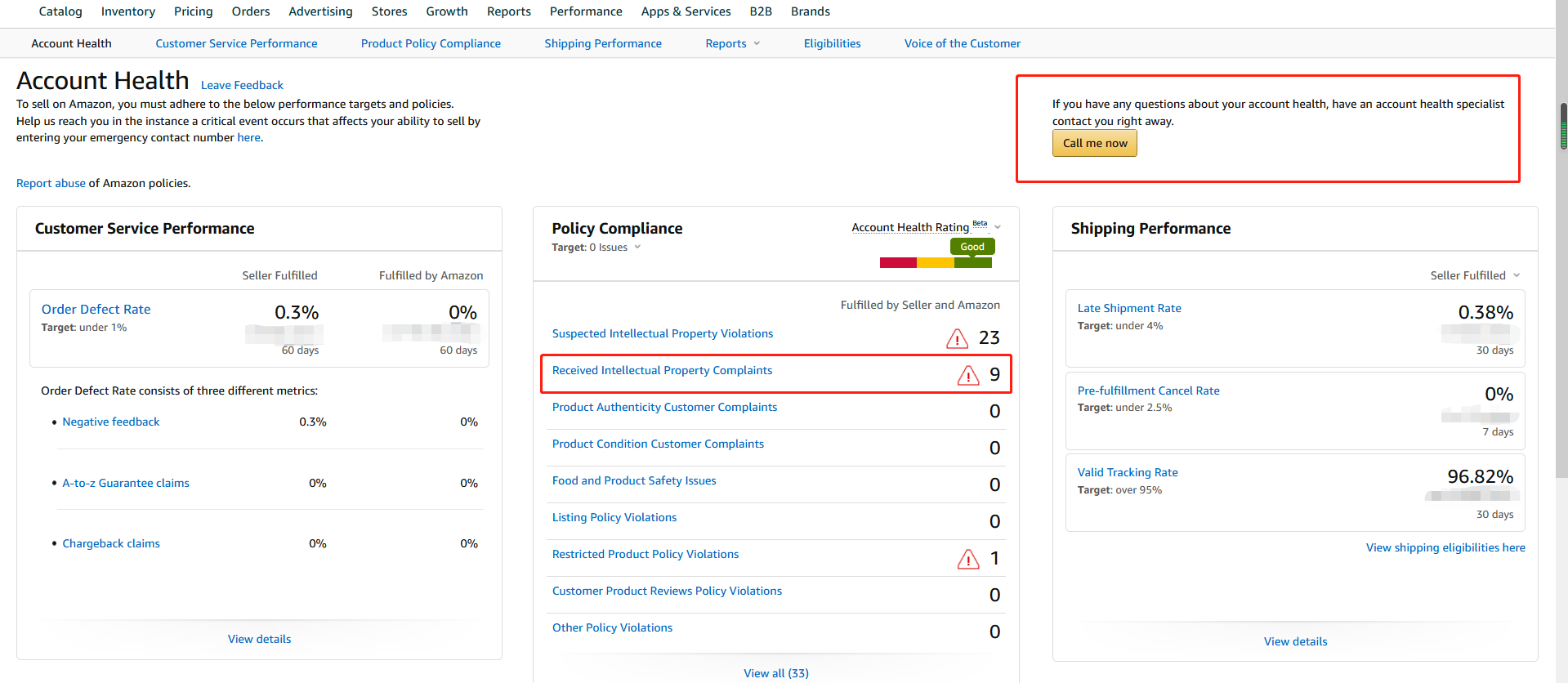Viewport: 1568px width, 683px height.
Task: Click the green Good rating badge
Action: [x=972, y=247]
